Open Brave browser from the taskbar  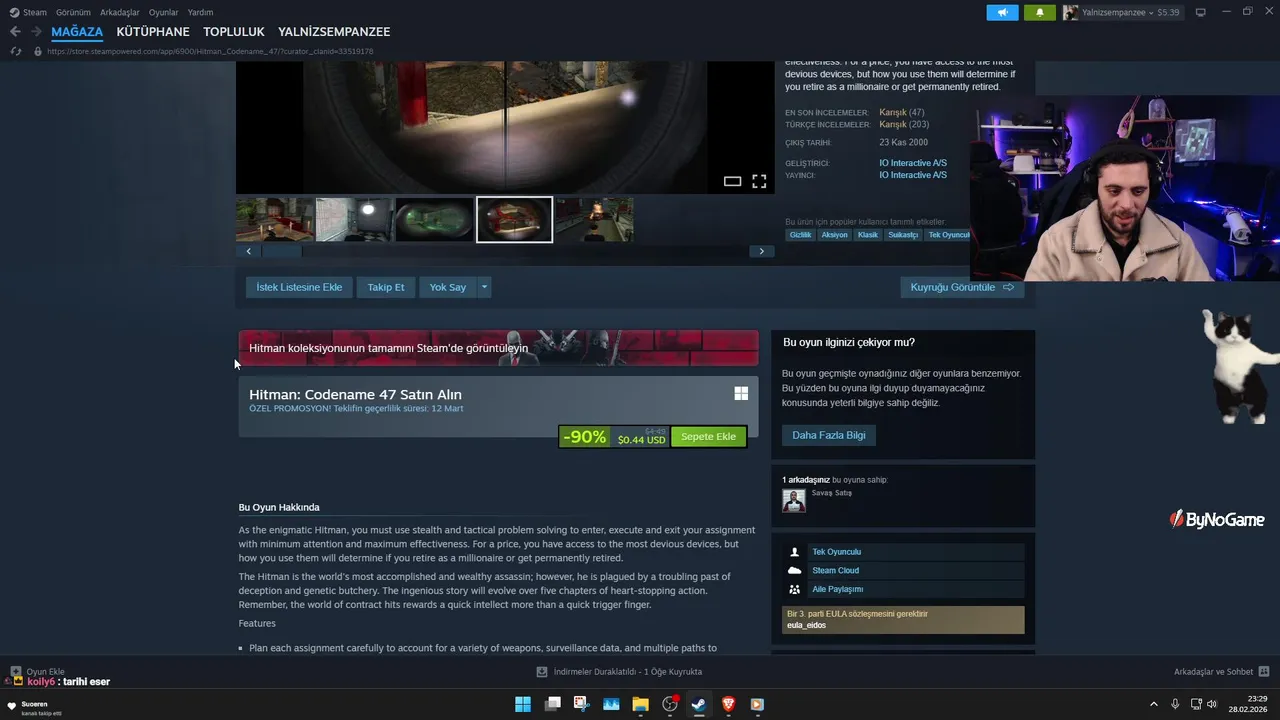tap(728, 704)
